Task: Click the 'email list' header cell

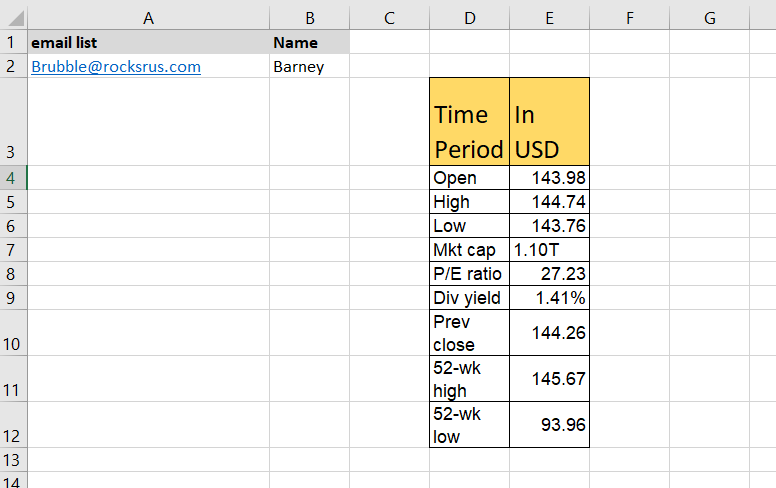Action: (148, 43)
